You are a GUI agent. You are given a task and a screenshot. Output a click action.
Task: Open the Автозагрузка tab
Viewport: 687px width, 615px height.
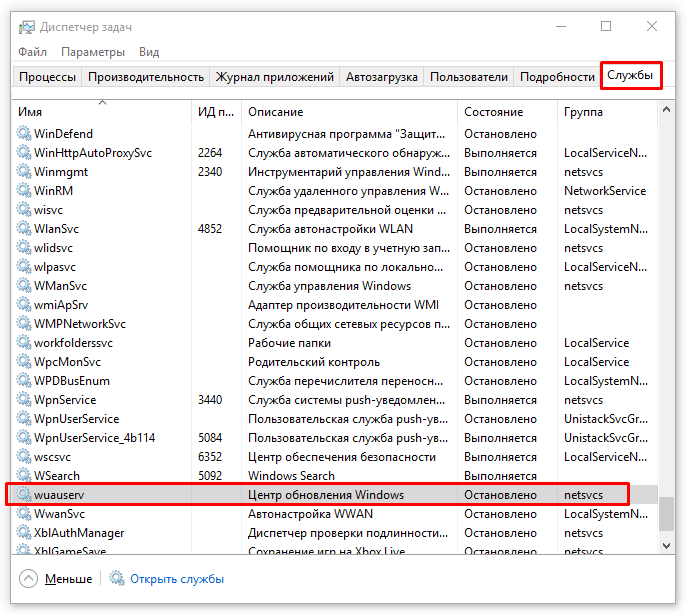(381, 77)
